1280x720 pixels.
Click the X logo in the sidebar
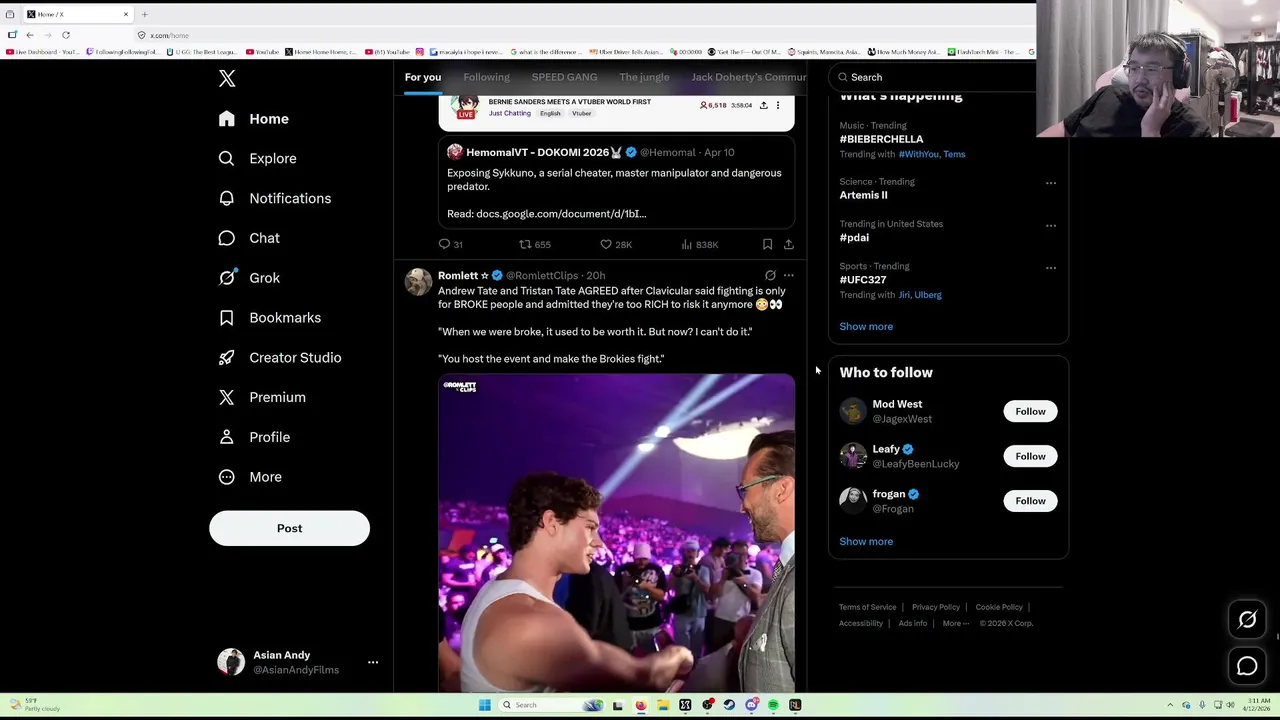click(227, 79)
